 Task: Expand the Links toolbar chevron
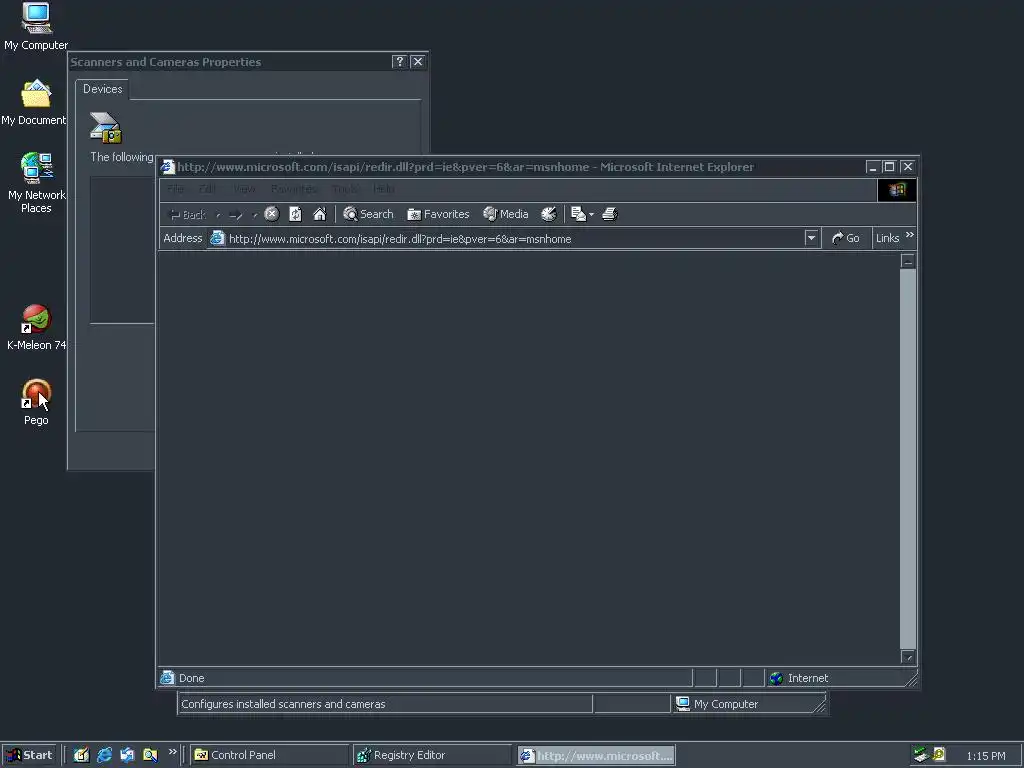910,235
